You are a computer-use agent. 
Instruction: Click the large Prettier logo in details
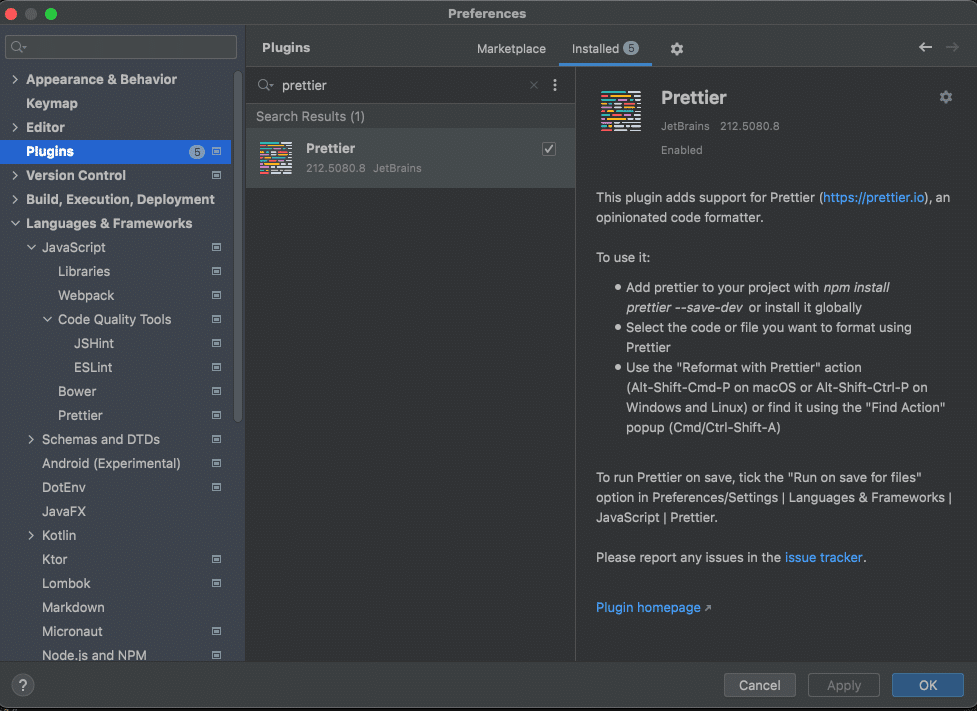[x=621, y=111]
